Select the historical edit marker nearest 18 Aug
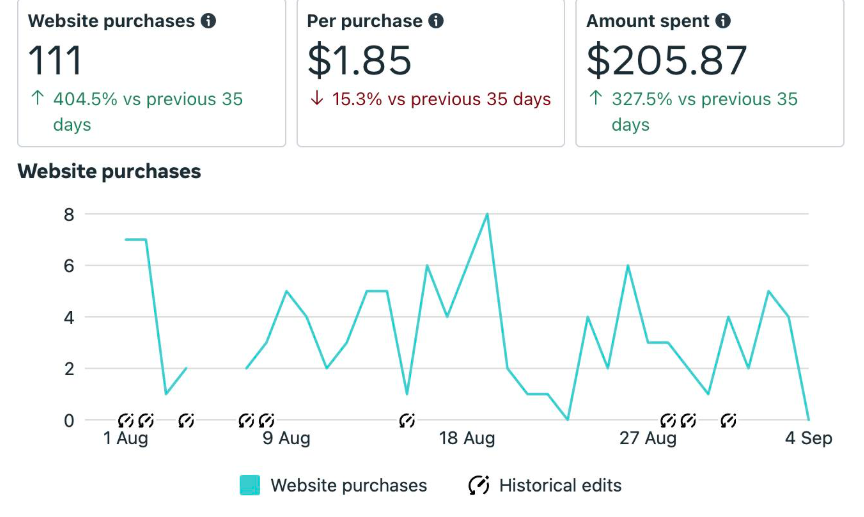 407,421
